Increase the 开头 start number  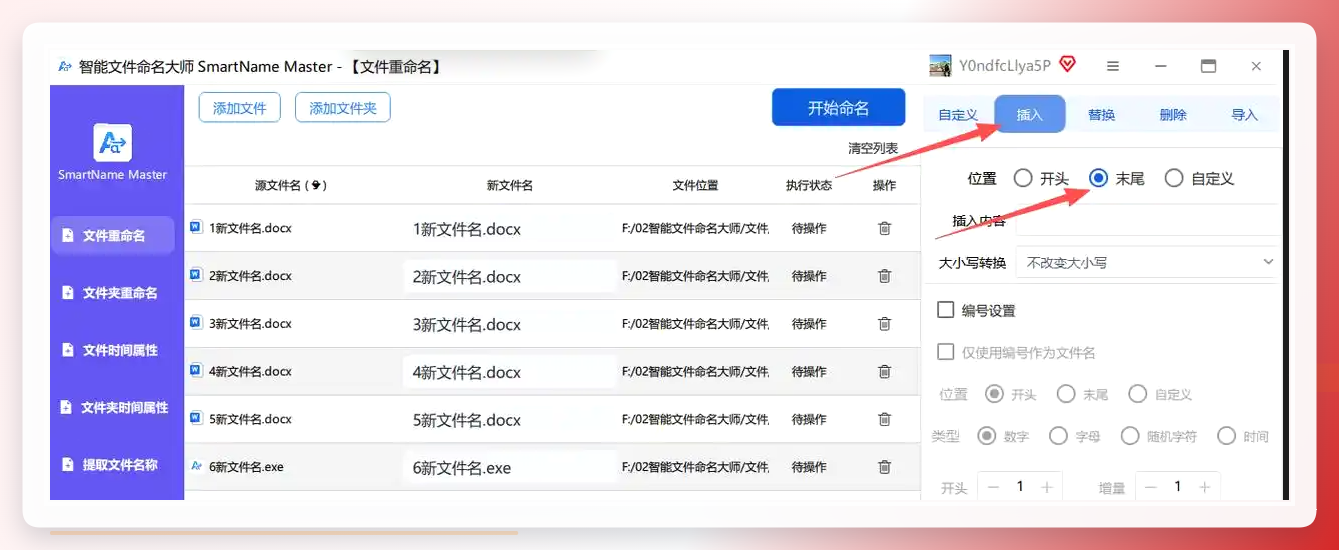click(1046, 487)
